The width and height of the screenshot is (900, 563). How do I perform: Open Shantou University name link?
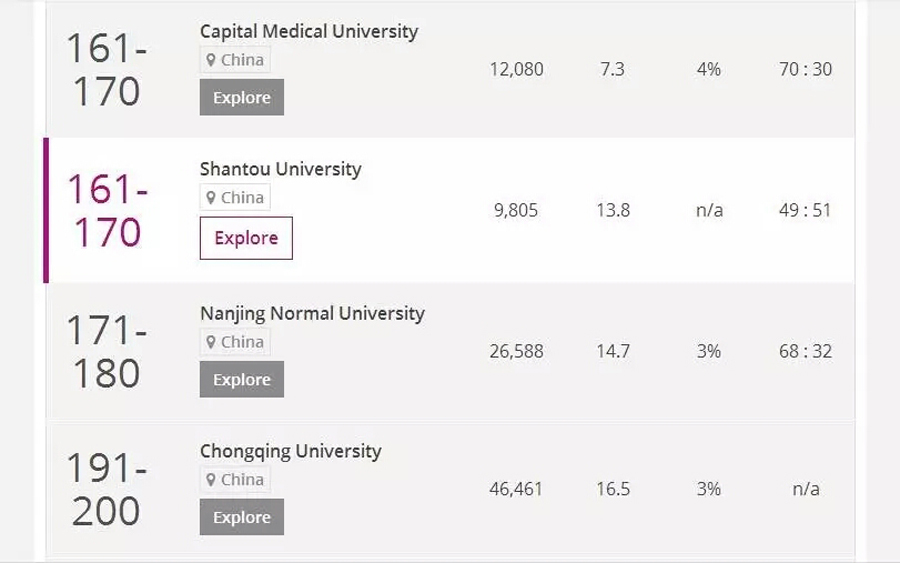pos(281,169)
